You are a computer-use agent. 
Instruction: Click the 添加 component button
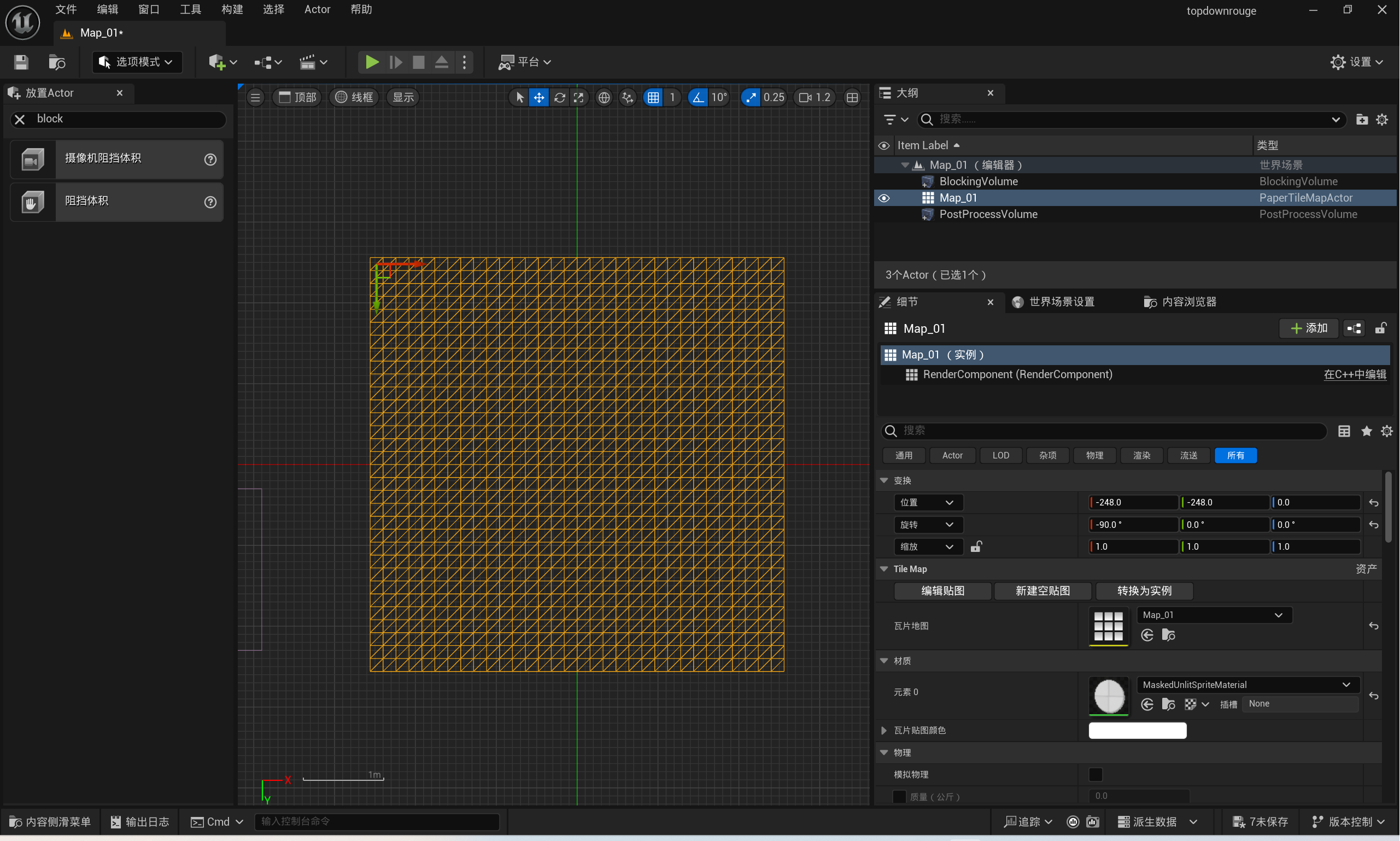point(1308,328)
